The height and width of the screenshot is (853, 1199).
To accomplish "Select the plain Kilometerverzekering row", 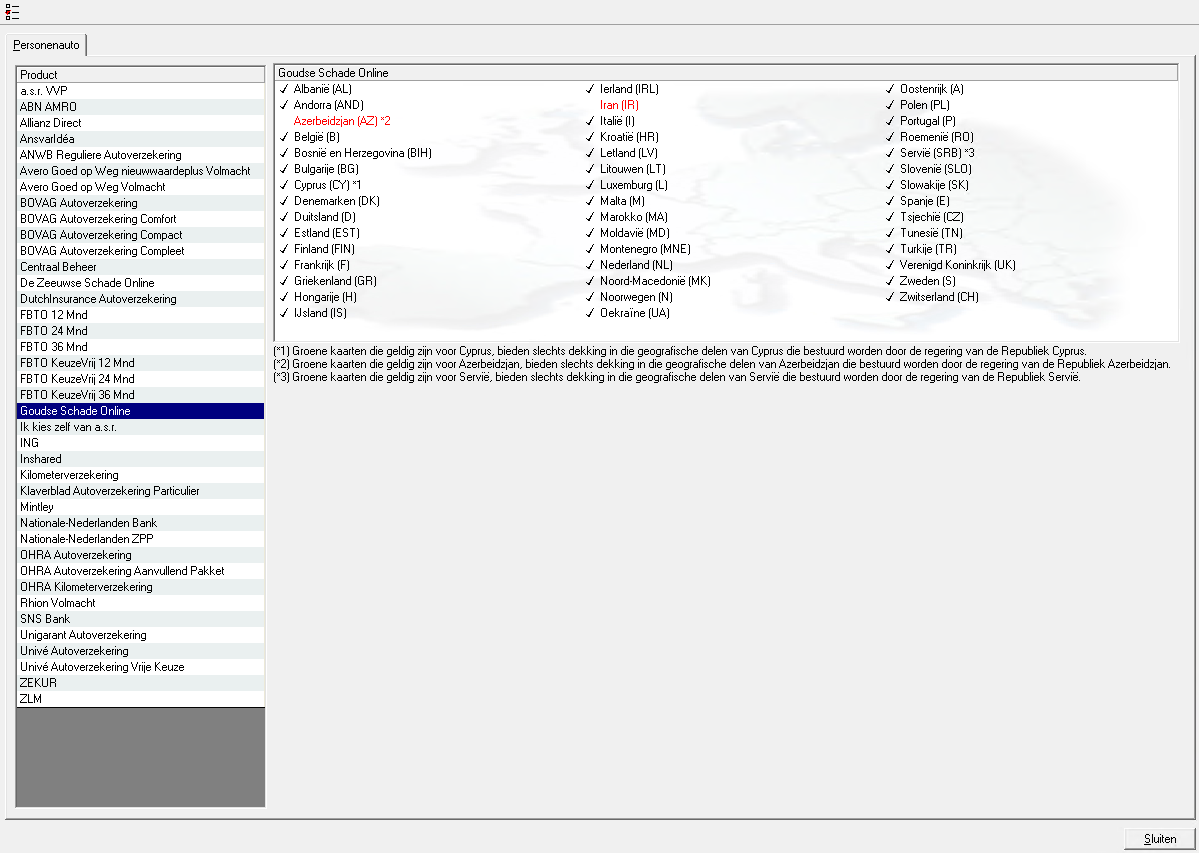I will pos(140,475).
